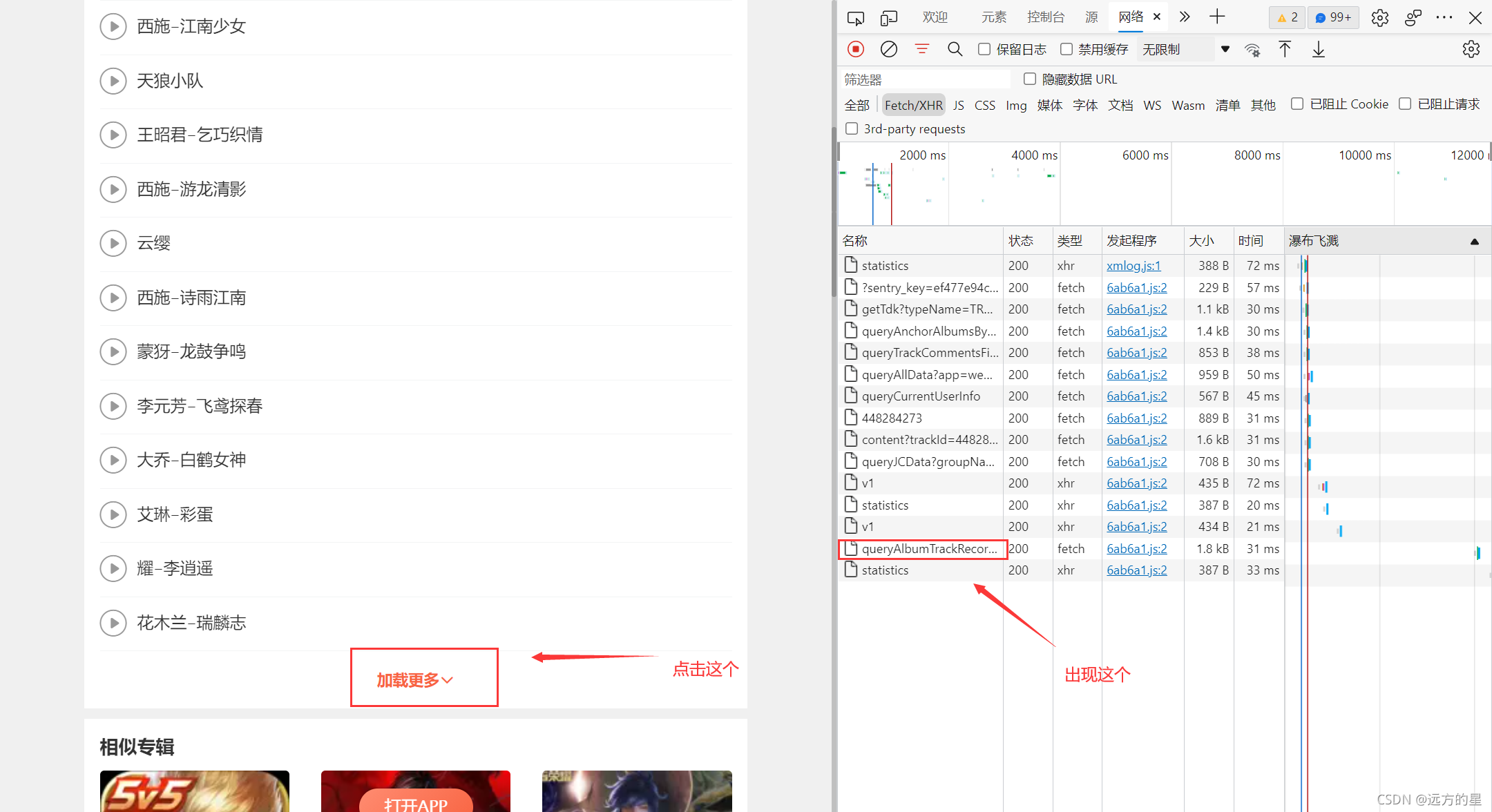Expand more DevTools tabs chevron
1492x812 pixels.
coord(1185,17)
